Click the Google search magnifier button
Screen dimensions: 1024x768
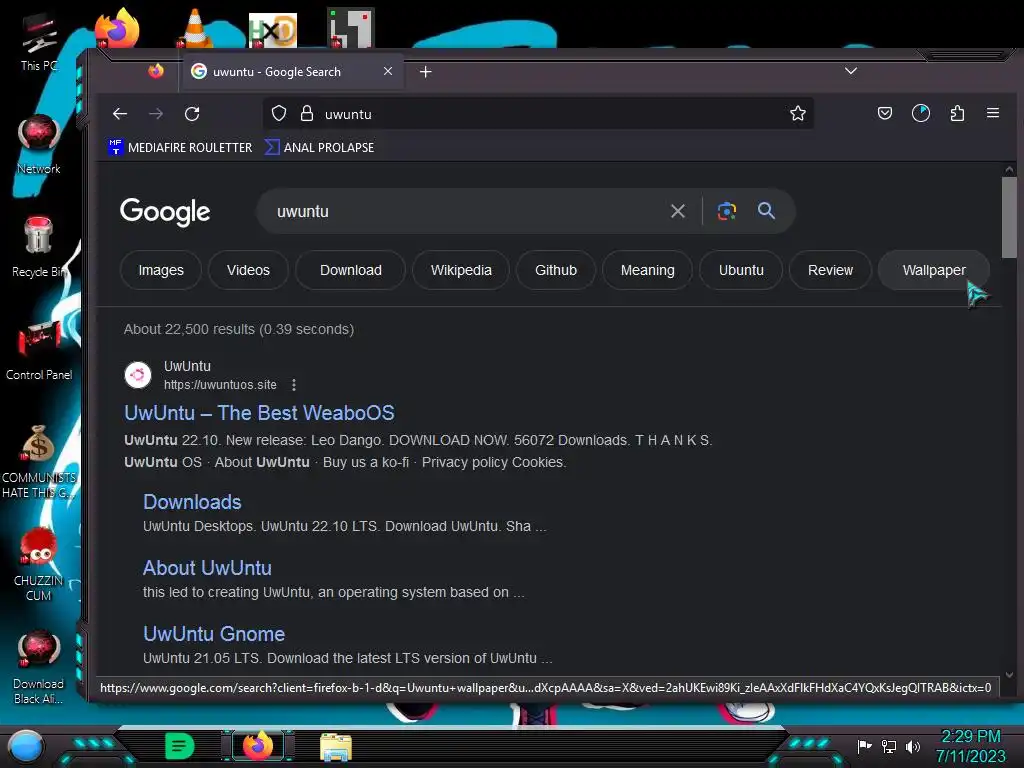tap(766, 211)
